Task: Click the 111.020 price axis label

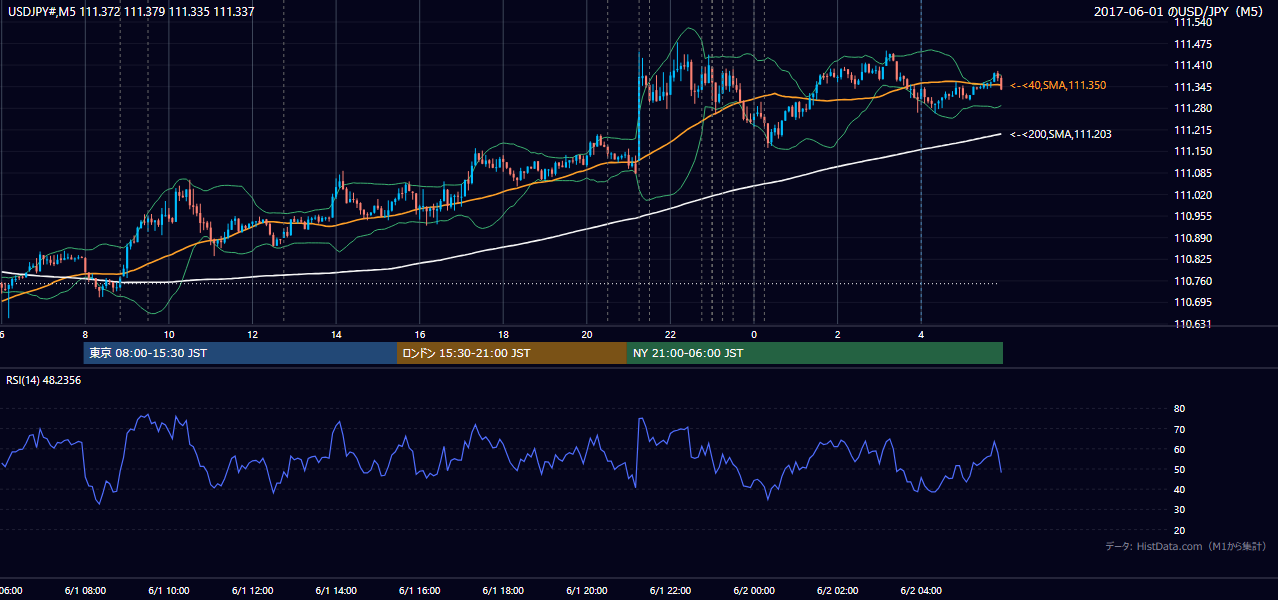Action: click(1192, 195)
